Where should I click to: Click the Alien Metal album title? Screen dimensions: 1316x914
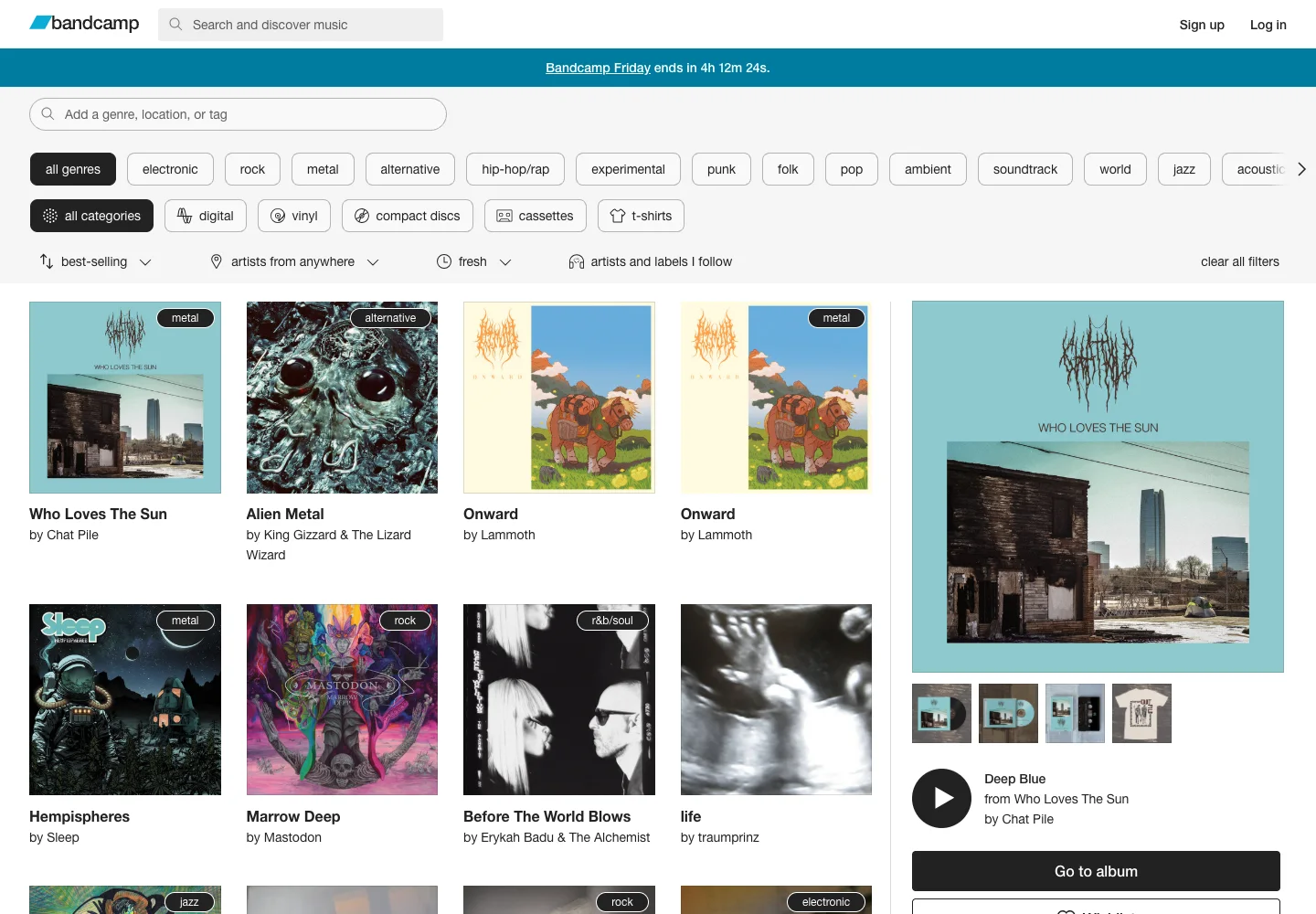[285, 514]
